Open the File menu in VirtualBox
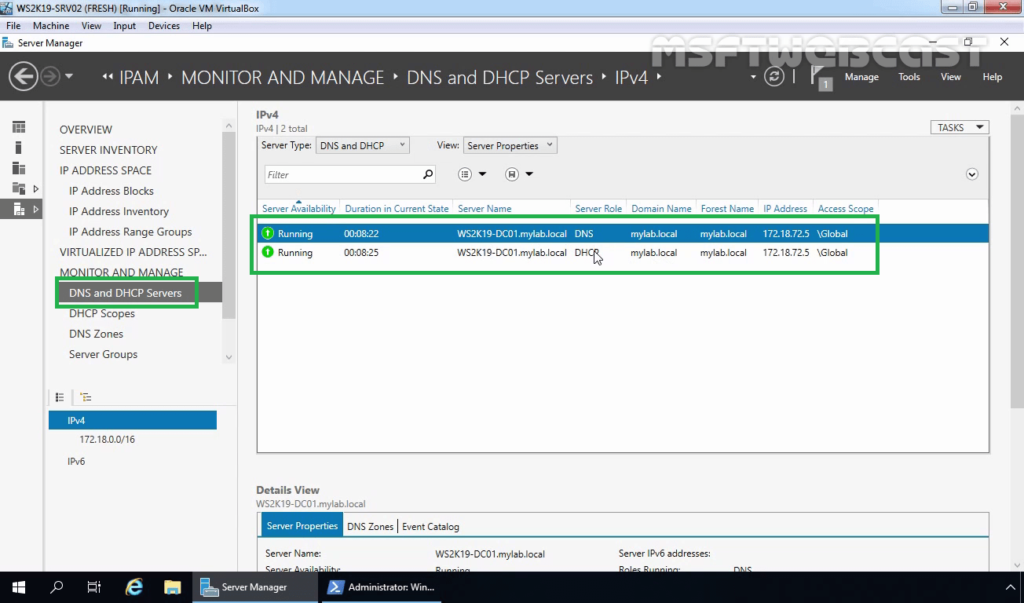The height and width of the screenshot is (603, 1024). 13,25
